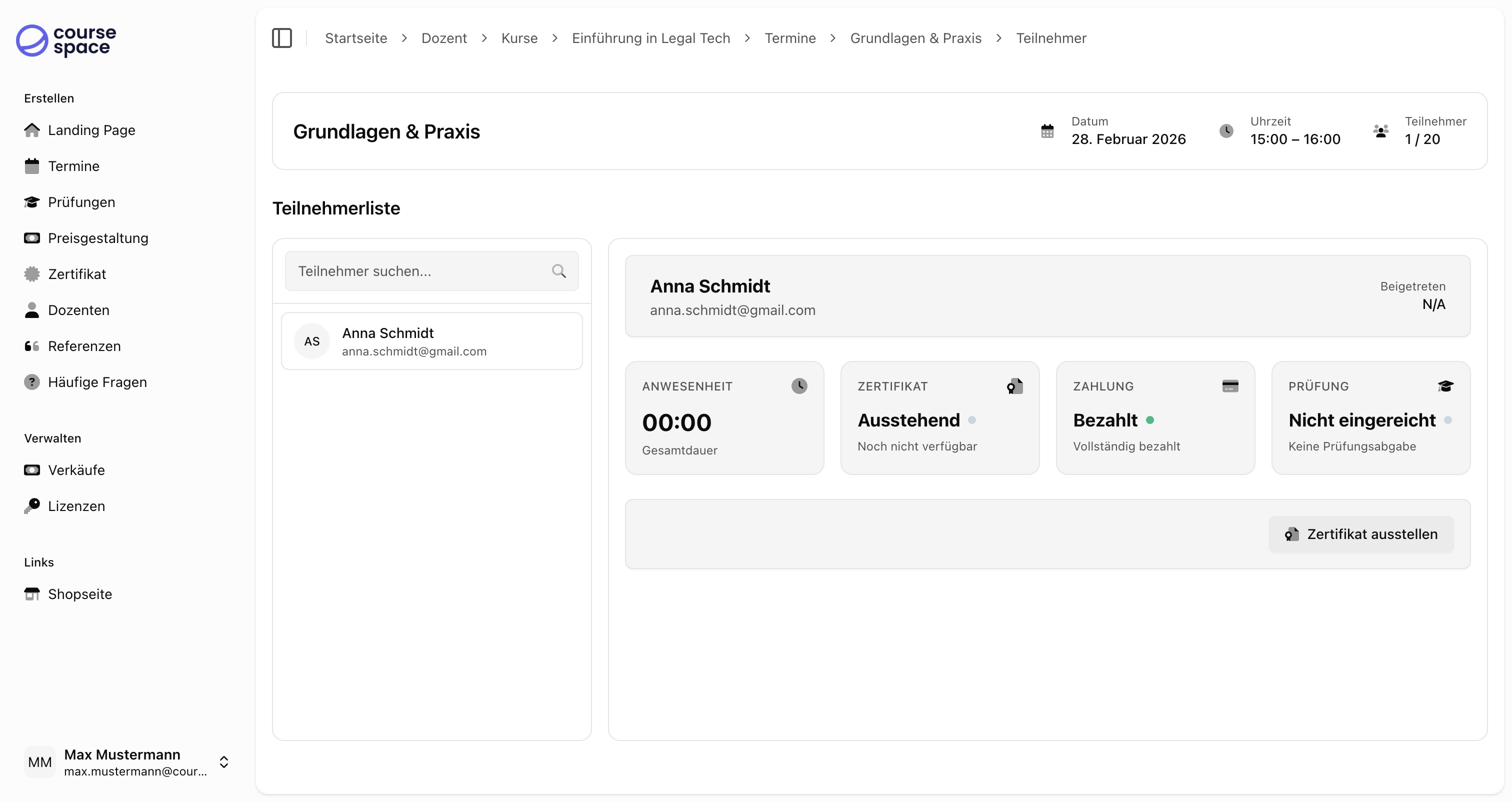
Task: Click the search magnifier icon
Action: click(559, 271)
